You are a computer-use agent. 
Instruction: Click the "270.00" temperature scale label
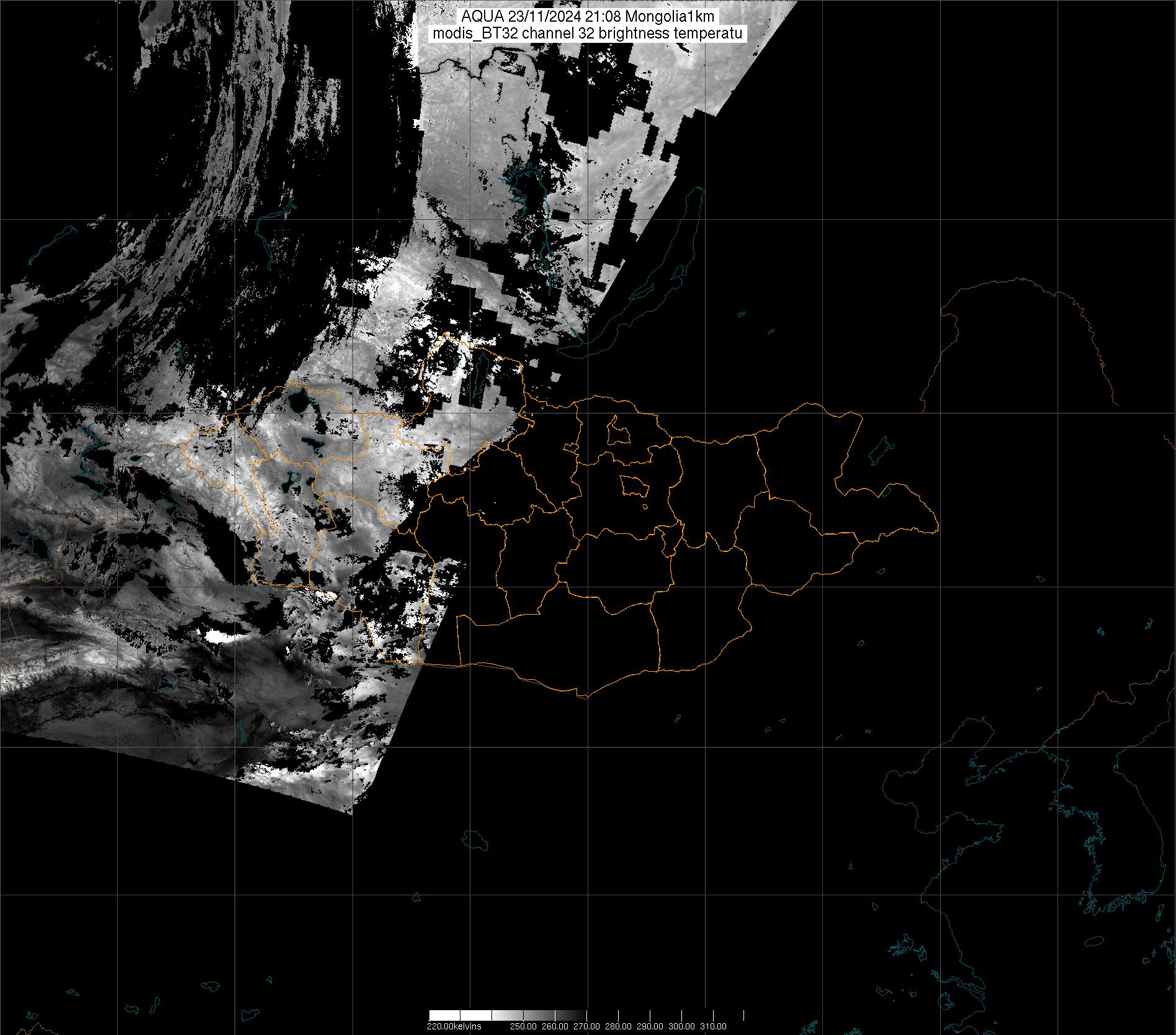point(587,1026)
